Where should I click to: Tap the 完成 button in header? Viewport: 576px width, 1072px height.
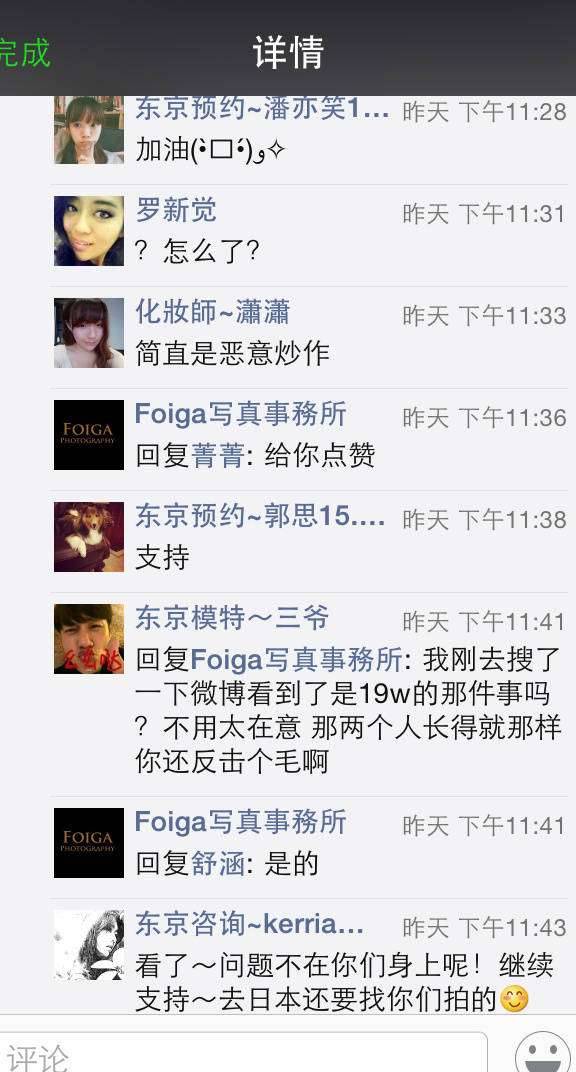pos(25,53)
